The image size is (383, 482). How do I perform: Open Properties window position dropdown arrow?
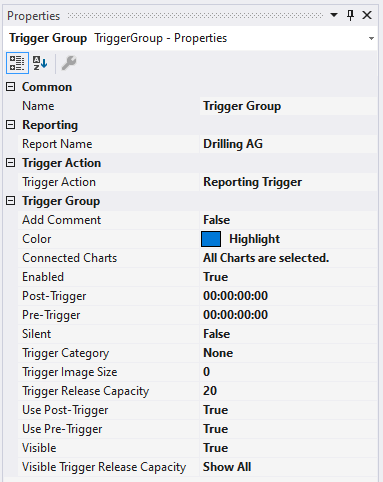tap(334, 15)
